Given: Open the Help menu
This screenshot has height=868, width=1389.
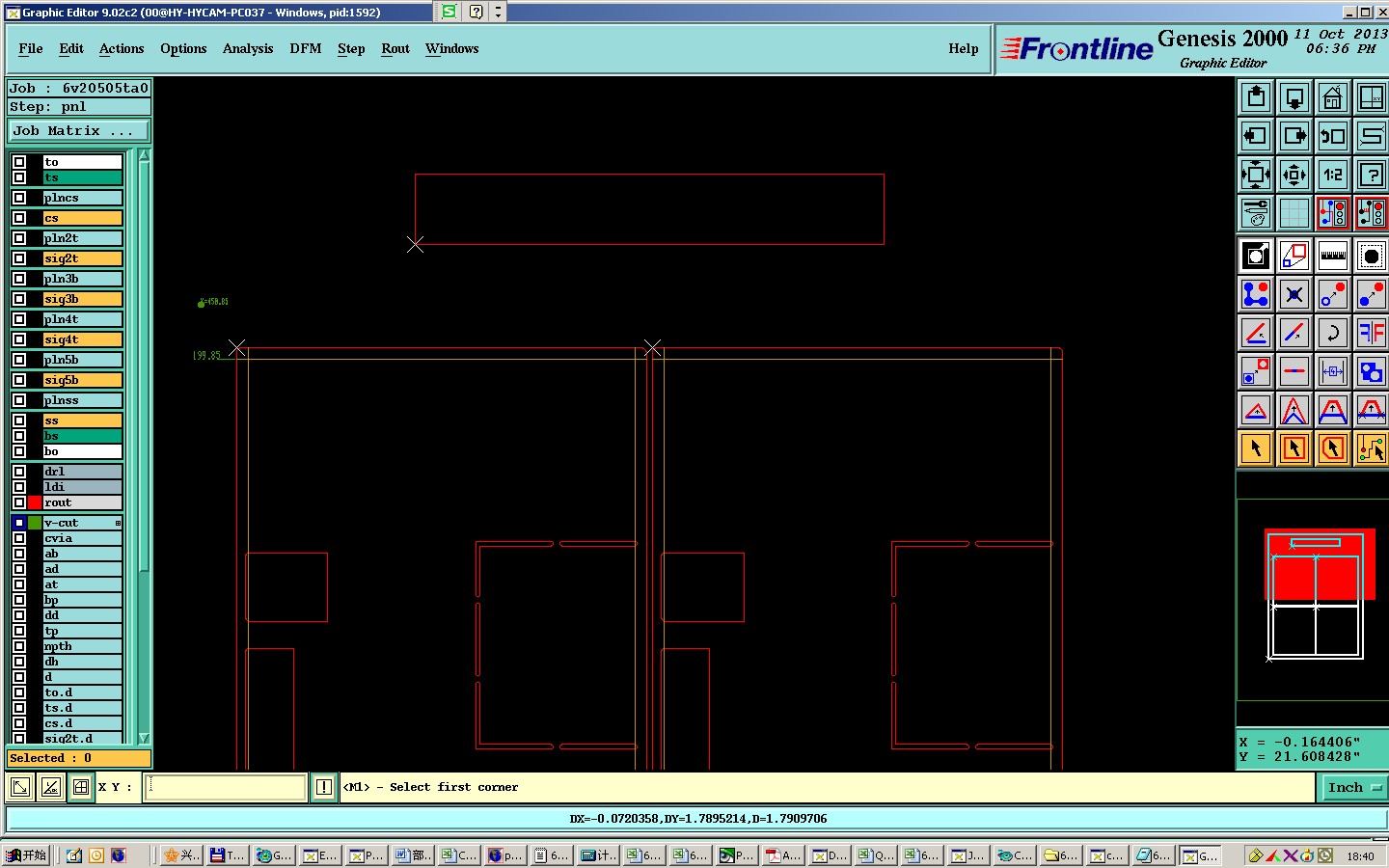Looking at the screenshot, I should coord(964,48).
